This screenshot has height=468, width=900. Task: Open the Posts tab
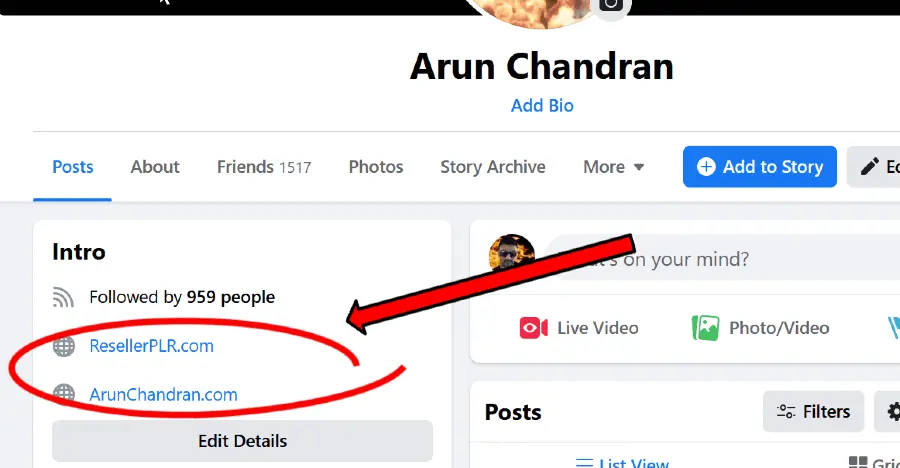tap(72, 167)
